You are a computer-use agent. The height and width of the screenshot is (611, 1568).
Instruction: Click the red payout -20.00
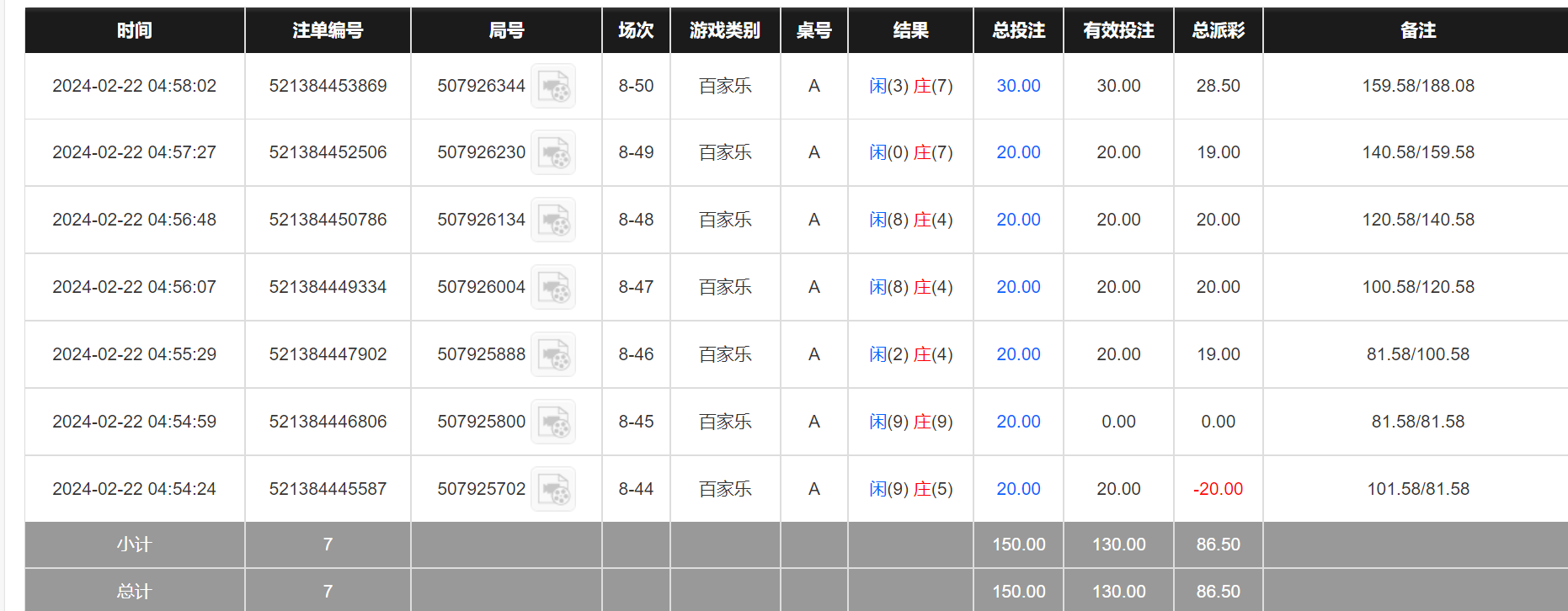click(x=1218, y=489)
